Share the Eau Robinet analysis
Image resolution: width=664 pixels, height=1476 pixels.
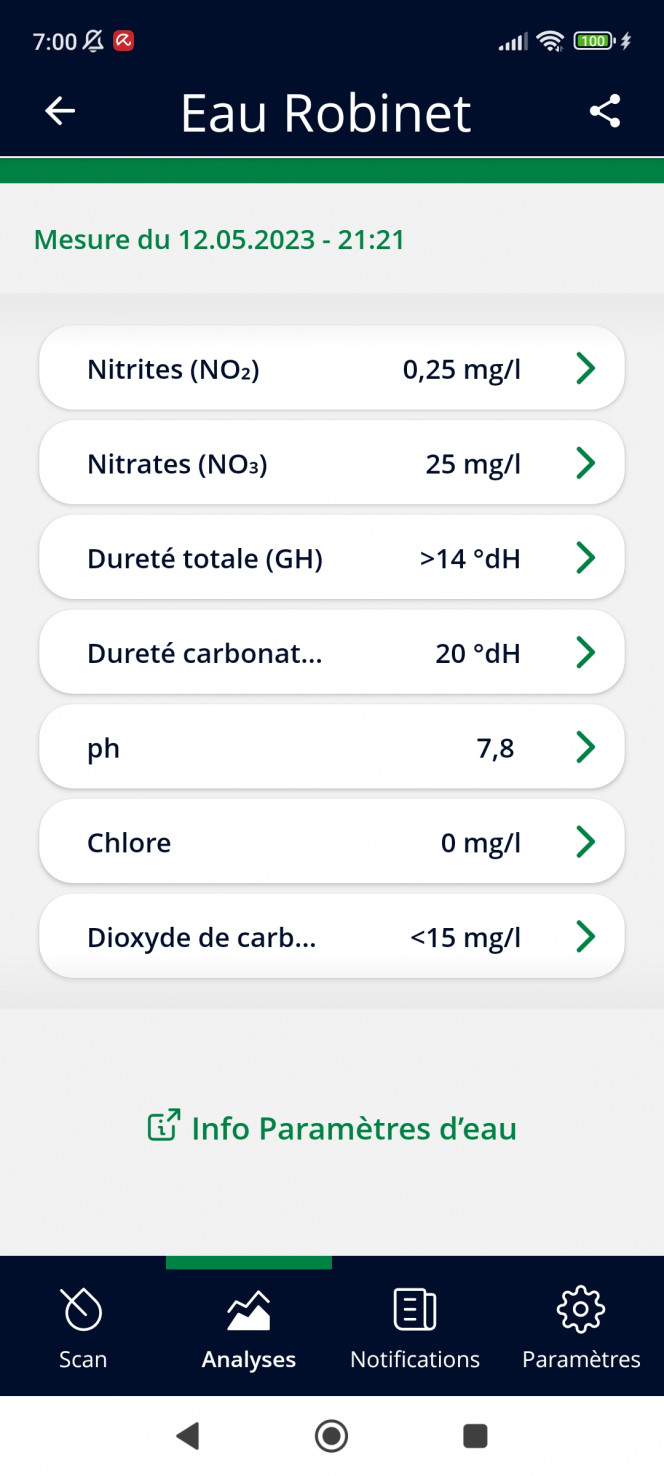pos(605,111)
